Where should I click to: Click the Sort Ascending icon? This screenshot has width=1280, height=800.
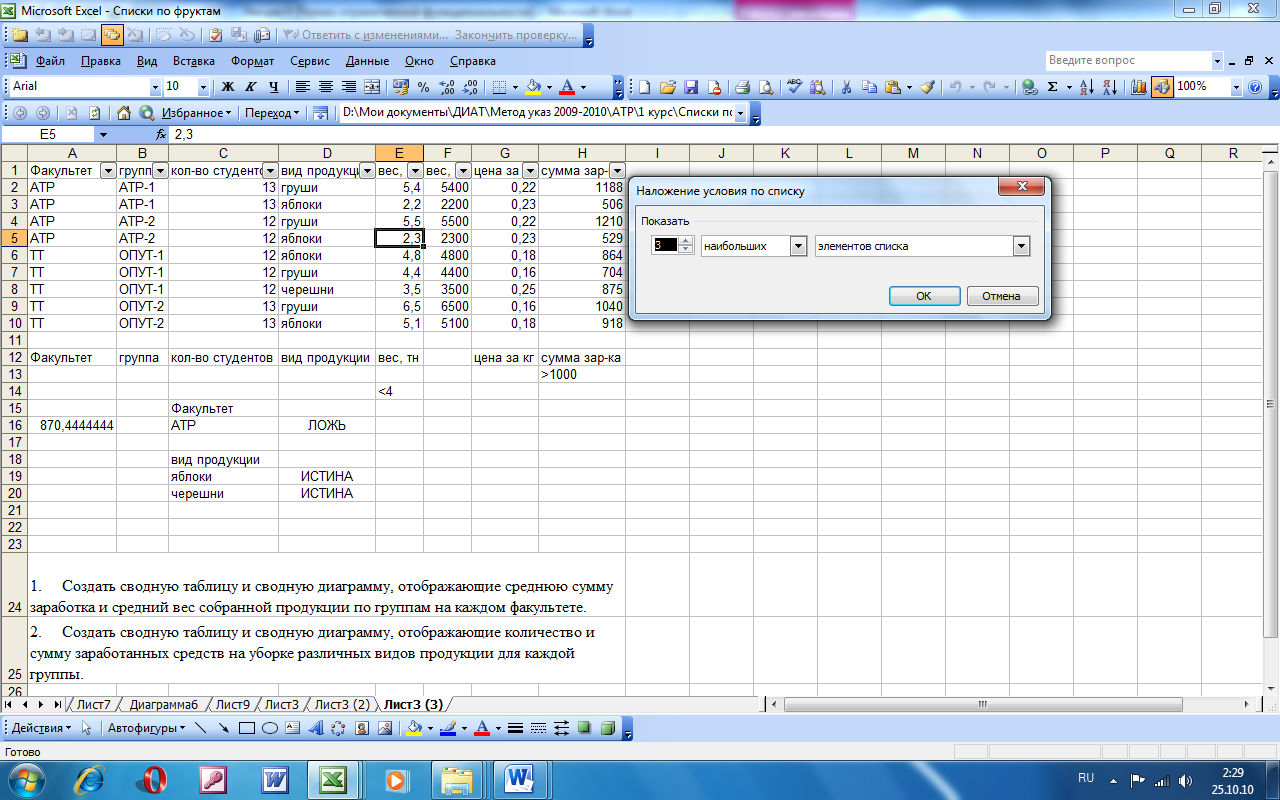[x=1087, y=87]
